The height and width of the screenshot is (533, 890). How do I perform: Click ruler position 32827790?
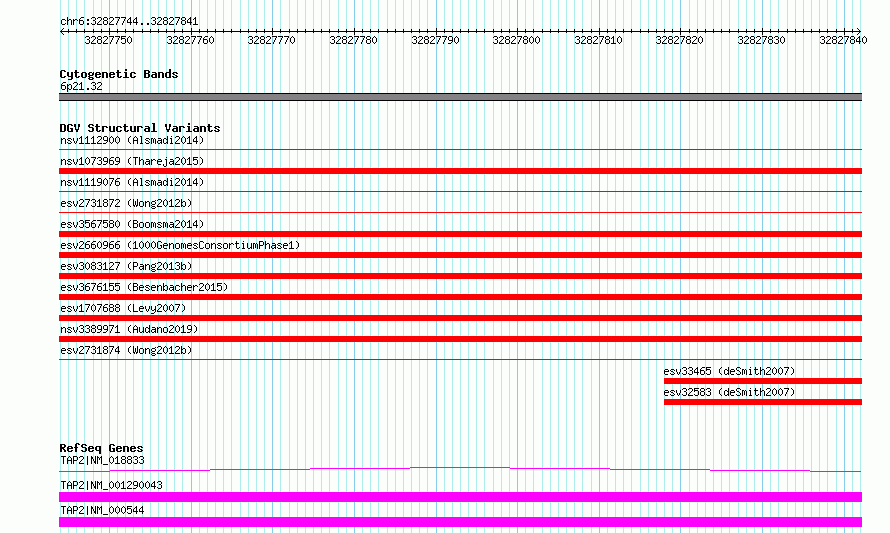(x=435, y=40)
